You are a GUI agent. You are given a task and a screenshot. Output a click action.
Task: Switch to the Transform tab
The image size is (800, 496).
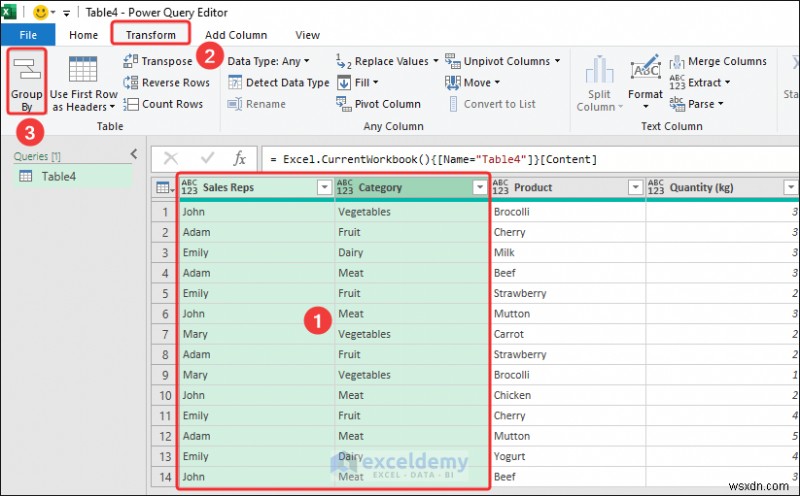click(x=151, y=35)
